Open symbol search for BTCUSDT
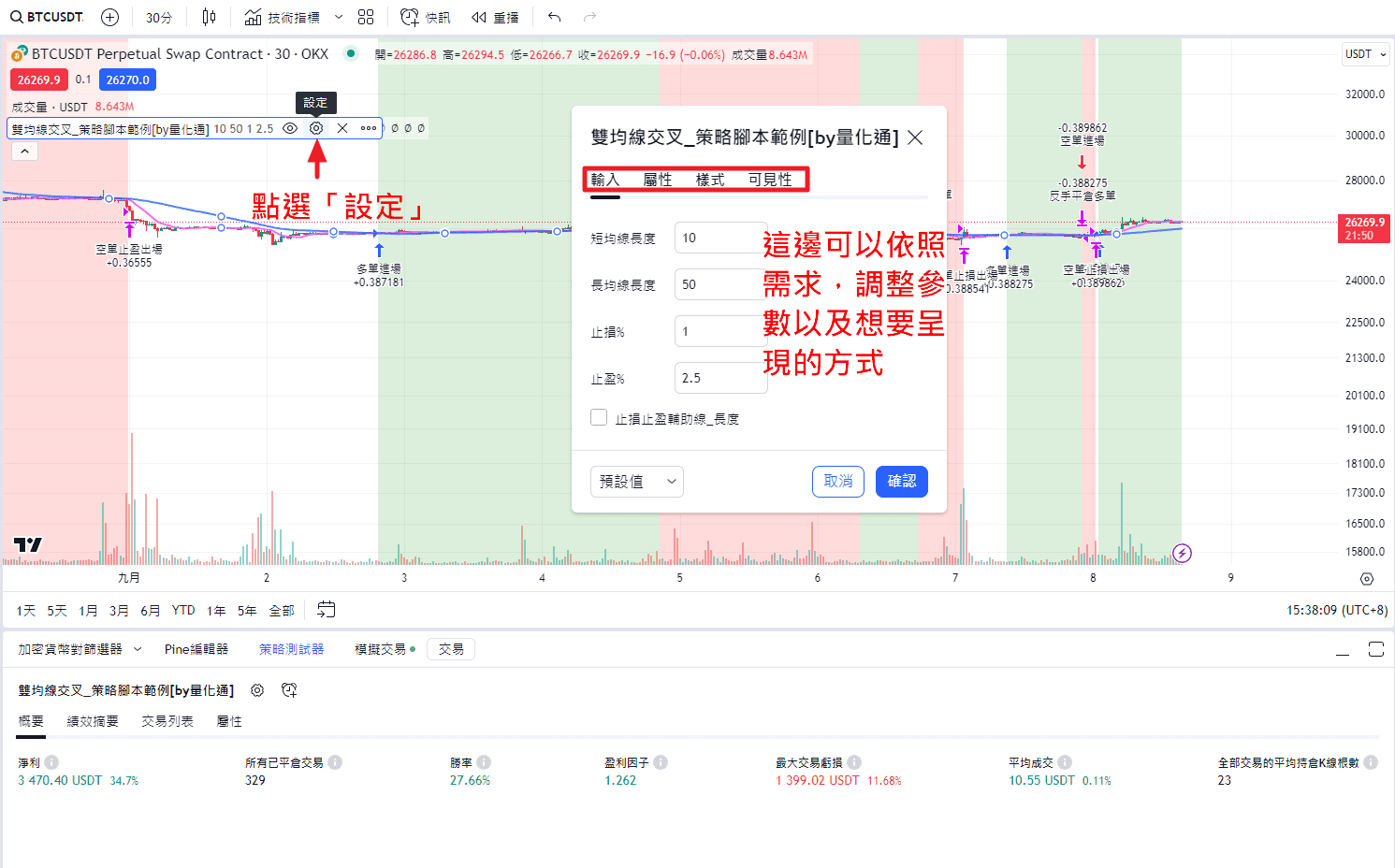The height and width of the screenshot is (868, 1395). 47,17
